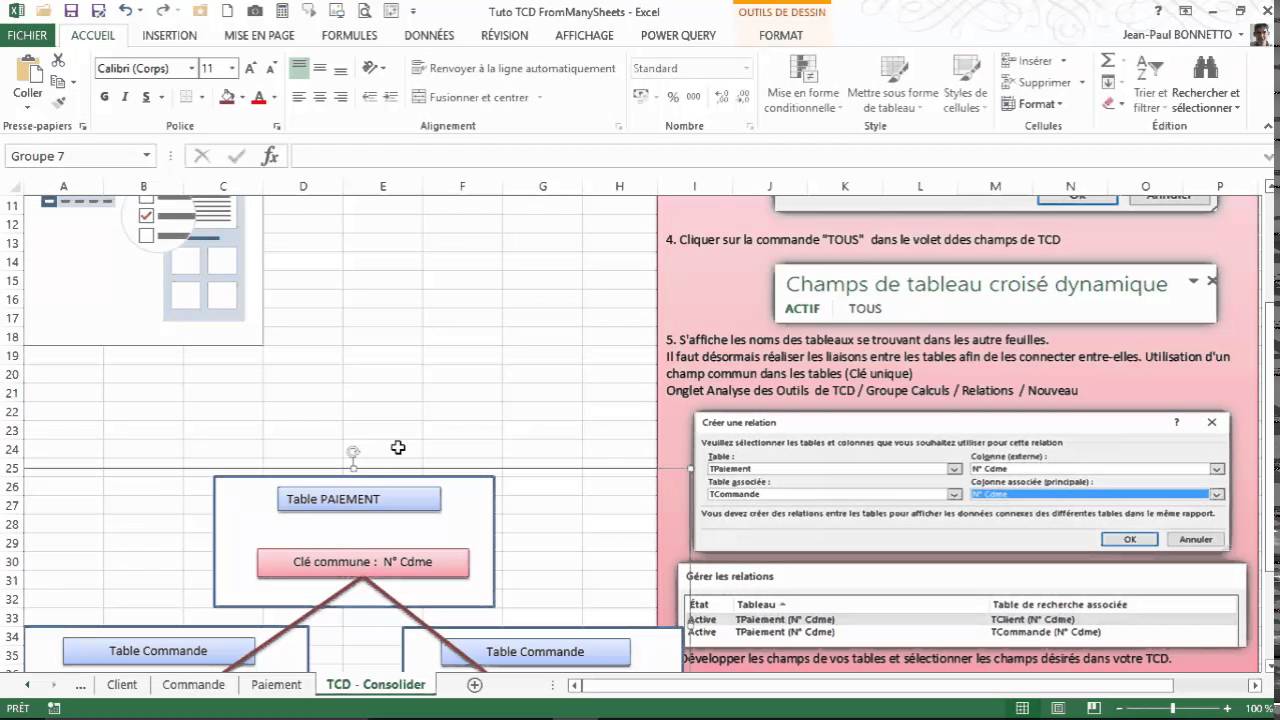Image resolution: width=1280 pixels, height=720 pixels.
Task: Toggle middle vertical alignment
Action: point(320,68)
